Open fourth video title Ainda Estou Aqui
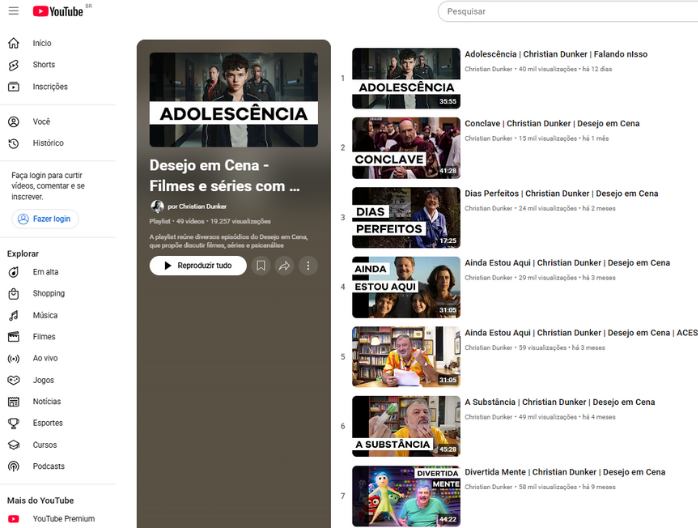 (x=567, y=263)
